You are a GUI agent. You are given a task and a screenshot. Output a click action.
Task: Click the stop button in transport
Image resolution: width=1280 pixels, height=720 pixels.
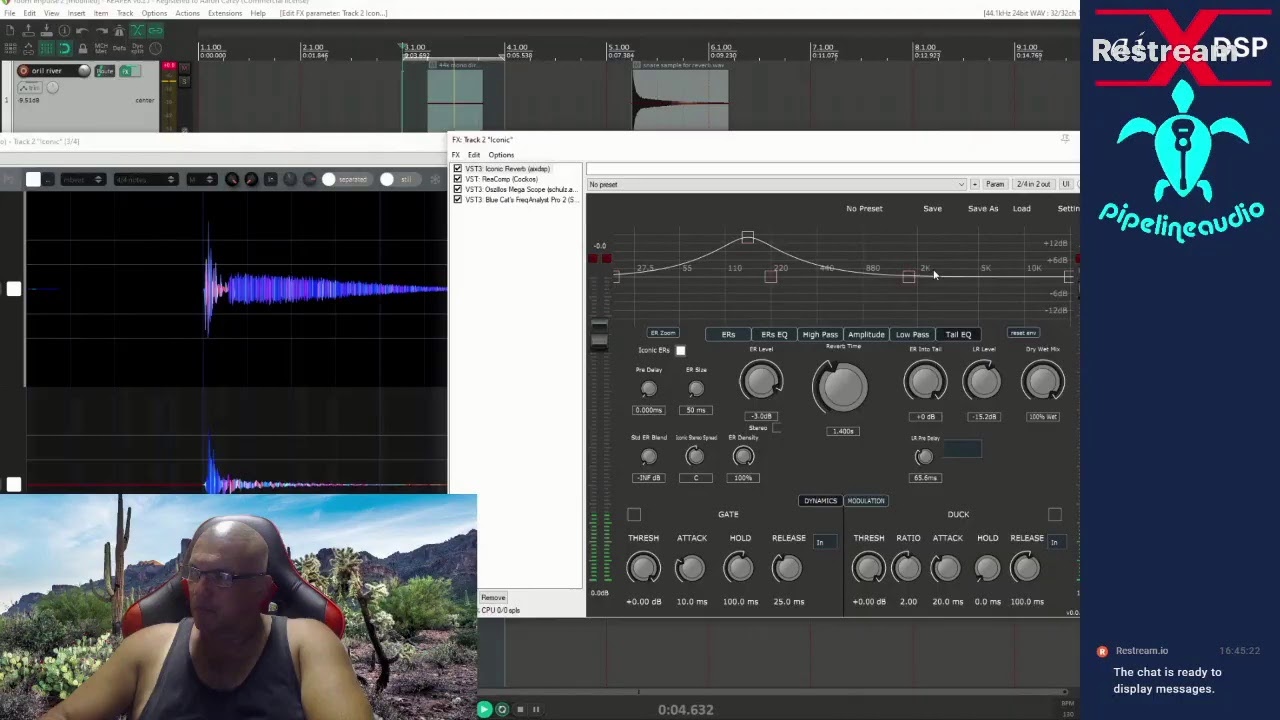[520, 709]
